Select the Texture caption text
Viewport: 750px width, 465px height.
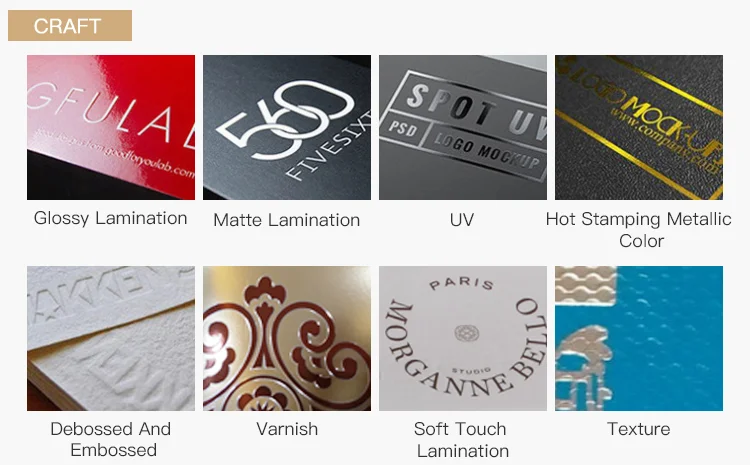pos(639,429)
